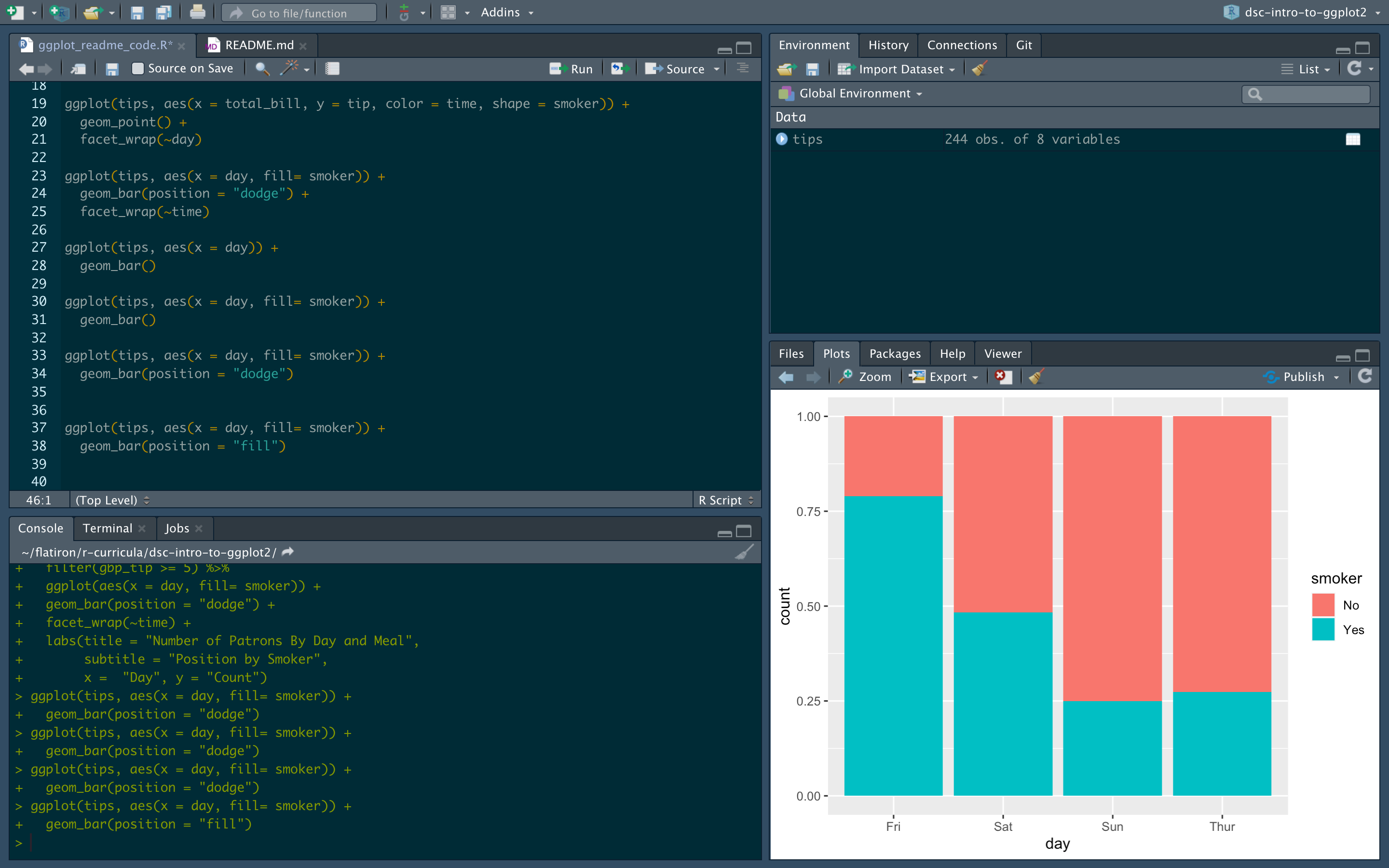Viewport: 1389px width, 868px height.
Task: Clear console with the broom icon
Action: pyautogui.click(x=745, y=552)
